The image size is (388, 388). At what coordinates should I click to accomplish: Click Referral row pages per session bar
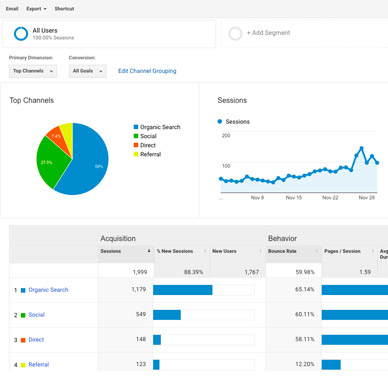click(331, 365)
